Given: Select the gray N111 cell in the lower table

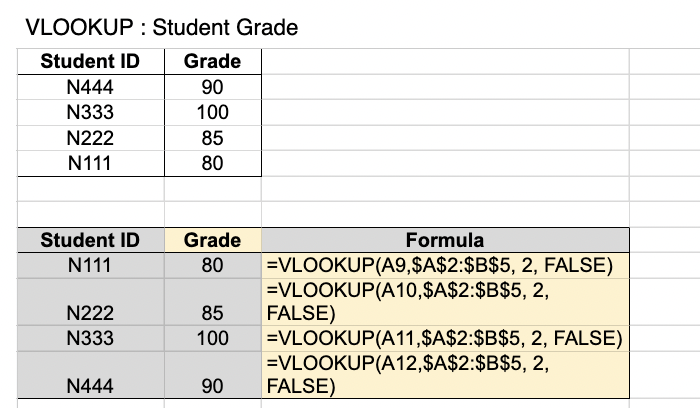Looking at the screenshot, I should 89,266.
